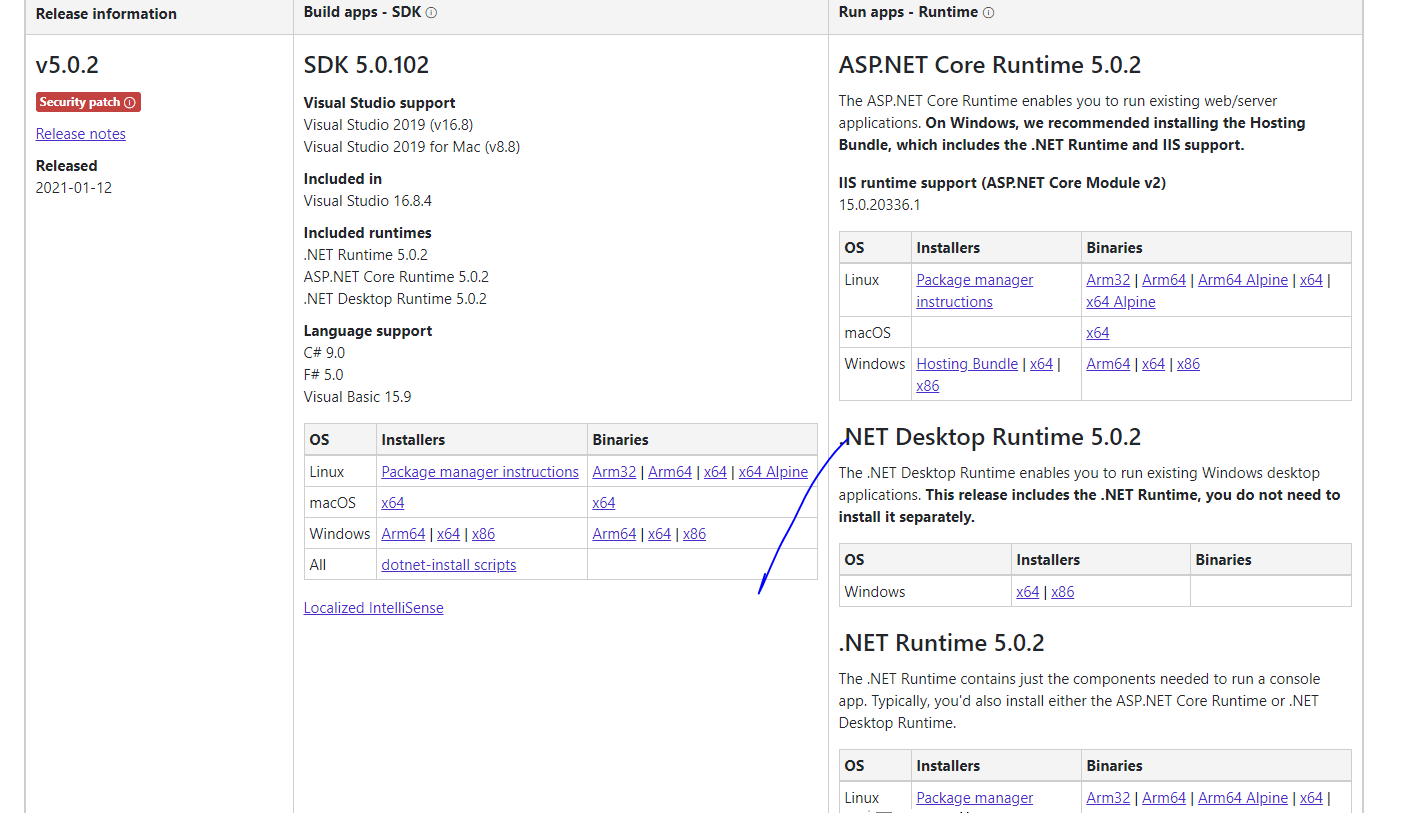Click the .NET Runtime 5.0.2 section heading
The image size is (1409, 813).
942,643
